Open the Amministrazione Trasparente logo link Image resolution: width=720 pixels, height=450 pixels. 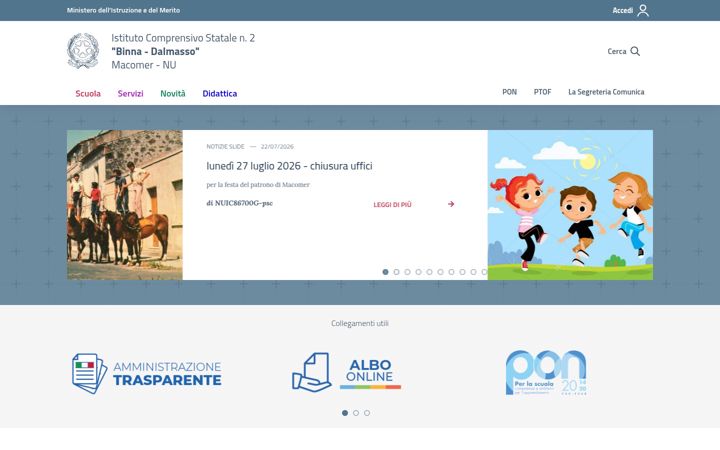coord(146,373)
